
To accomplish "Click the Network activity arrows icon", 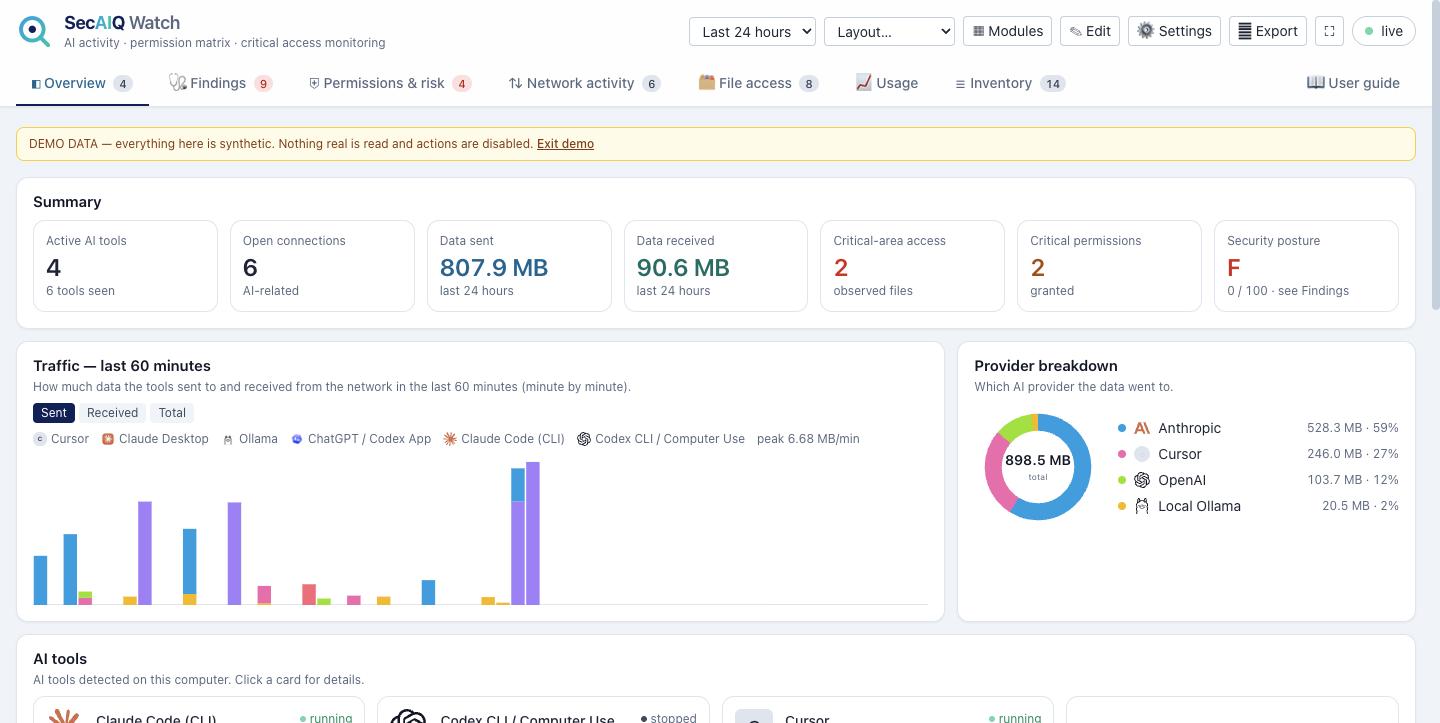I will (x=515, y=83).
